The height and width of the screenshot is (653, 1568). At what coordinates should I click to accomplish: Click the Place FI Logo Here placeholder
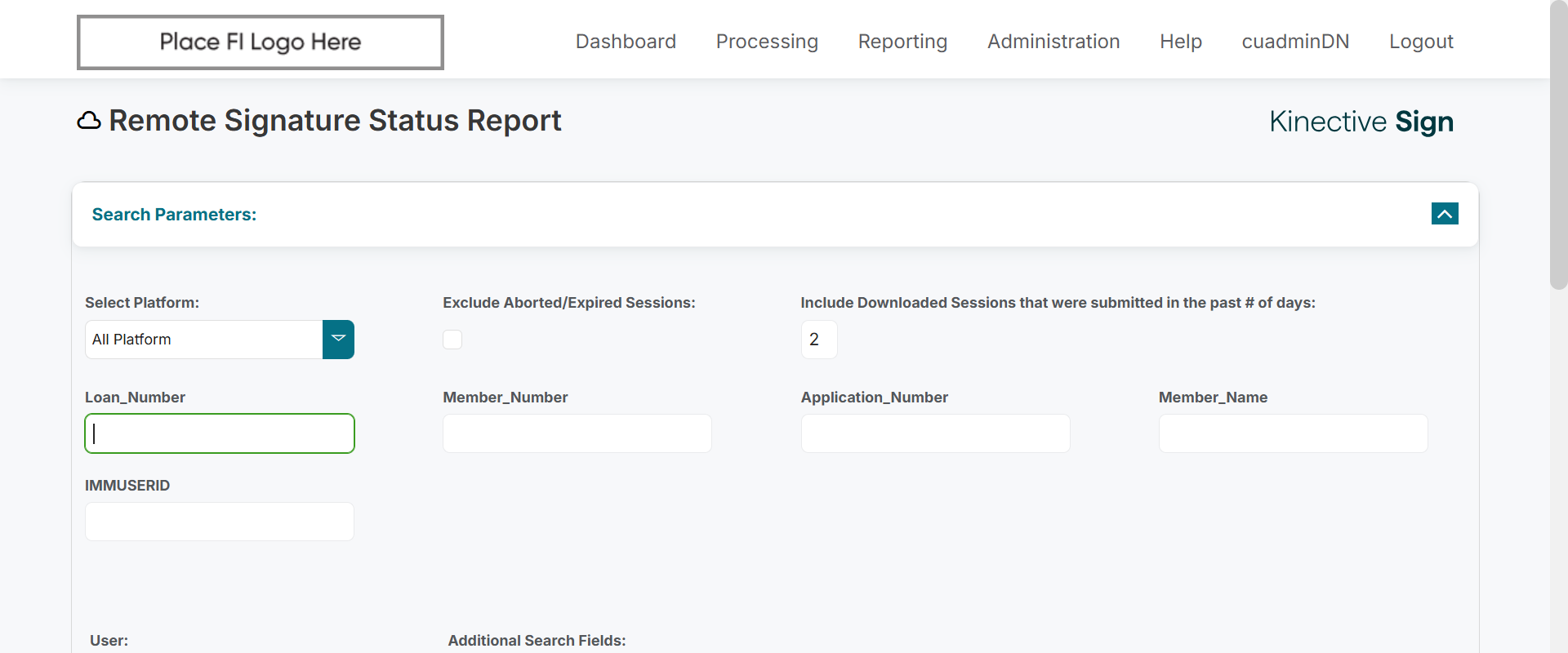[x=261, y=42]
